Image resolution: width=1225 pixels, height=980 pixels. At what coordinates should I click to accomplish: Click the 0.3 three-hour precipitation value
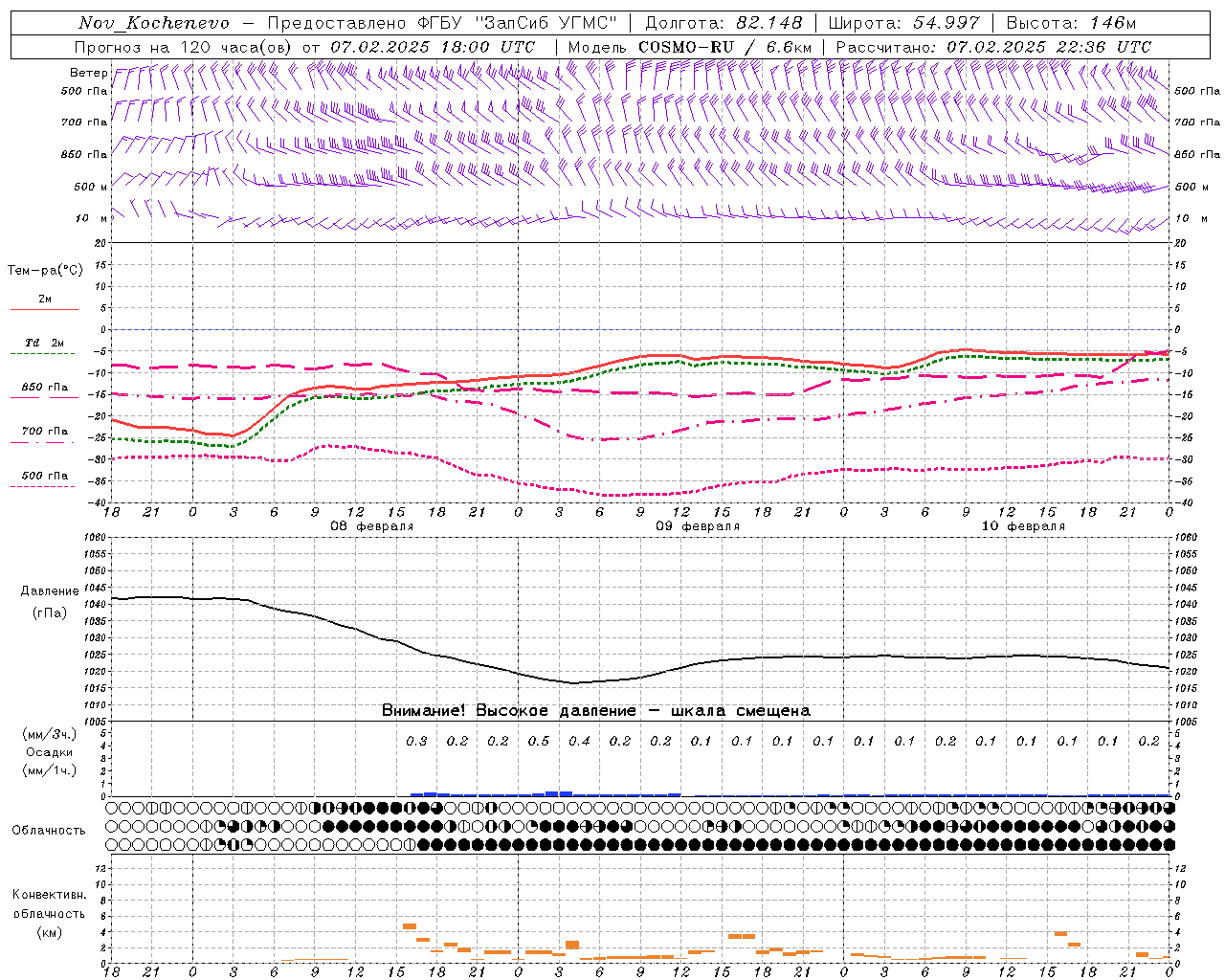point(416,741)
